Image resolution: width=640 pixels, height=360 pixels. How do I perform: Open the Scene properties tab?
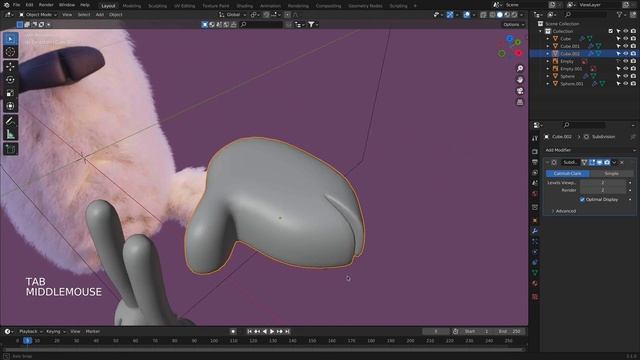tap(535, 183)
